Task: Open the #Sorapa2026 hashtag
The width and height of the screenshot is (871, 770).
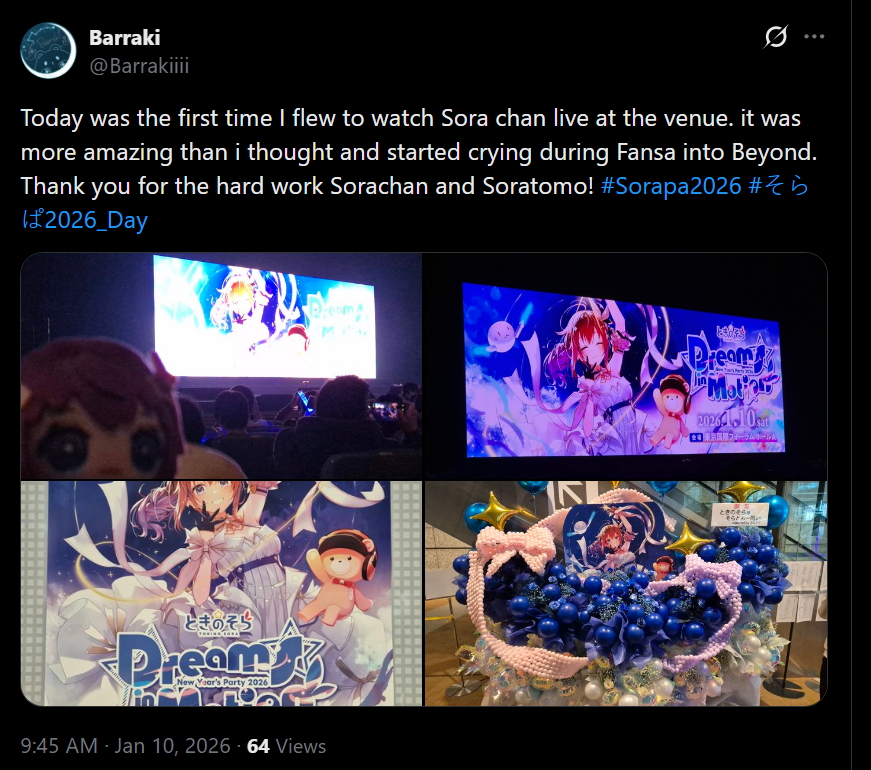Action: coord(671,186)
